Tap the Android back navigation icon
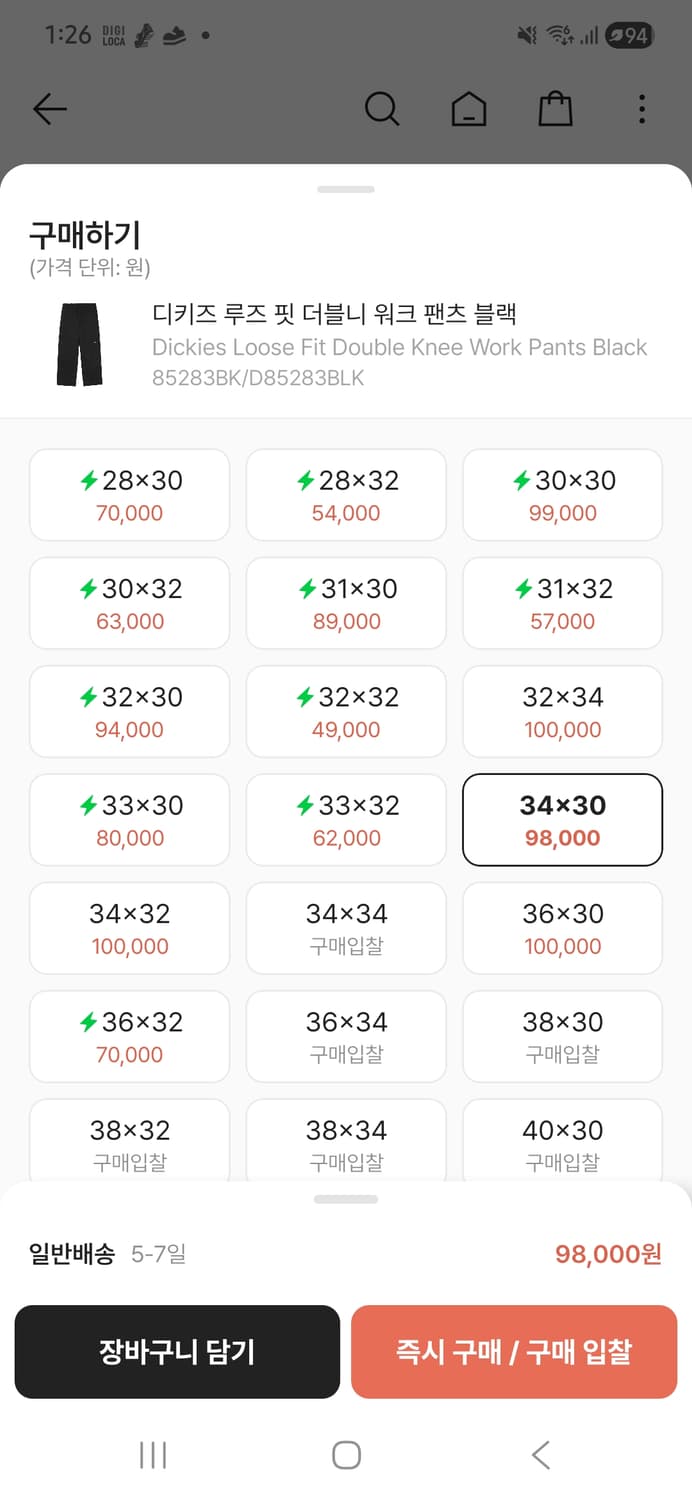692x1500 pixels. click(540, 1455)
